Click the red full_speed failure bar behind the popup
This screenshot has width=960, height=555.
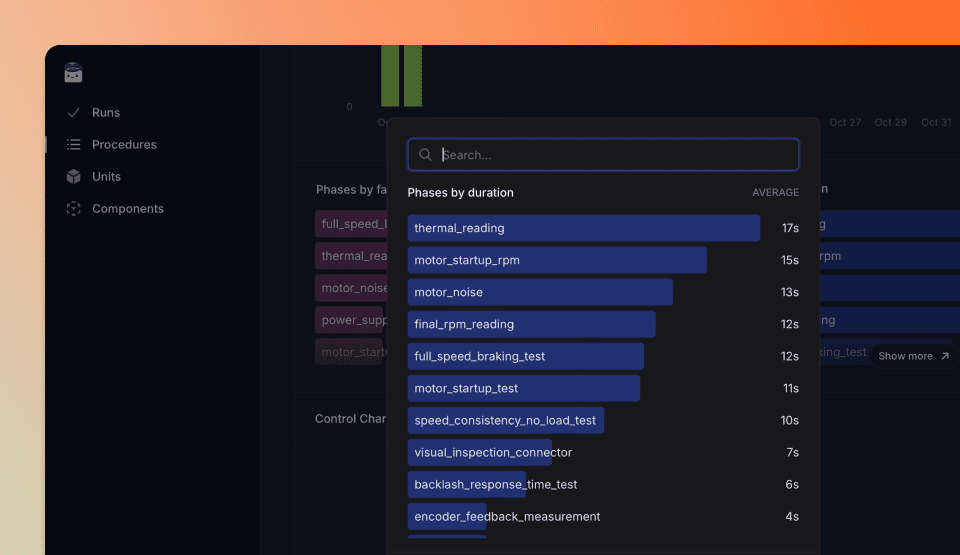(351, 224)
